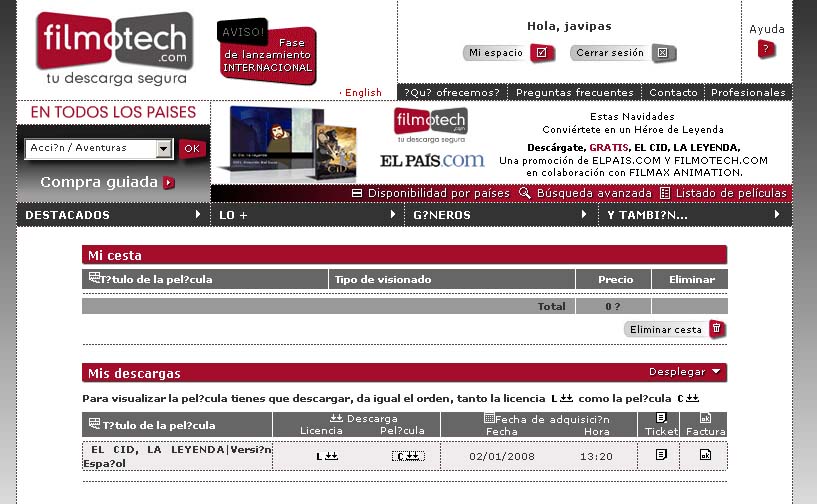Download the license for El Cid
The width and height of the screenshot is (817, 504).
[327, 456]
